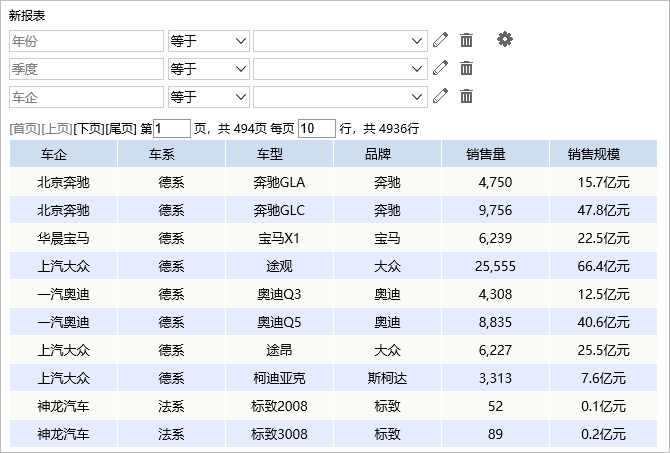
Task: Click the 25,555 sales value
Action: coord(495,266)
